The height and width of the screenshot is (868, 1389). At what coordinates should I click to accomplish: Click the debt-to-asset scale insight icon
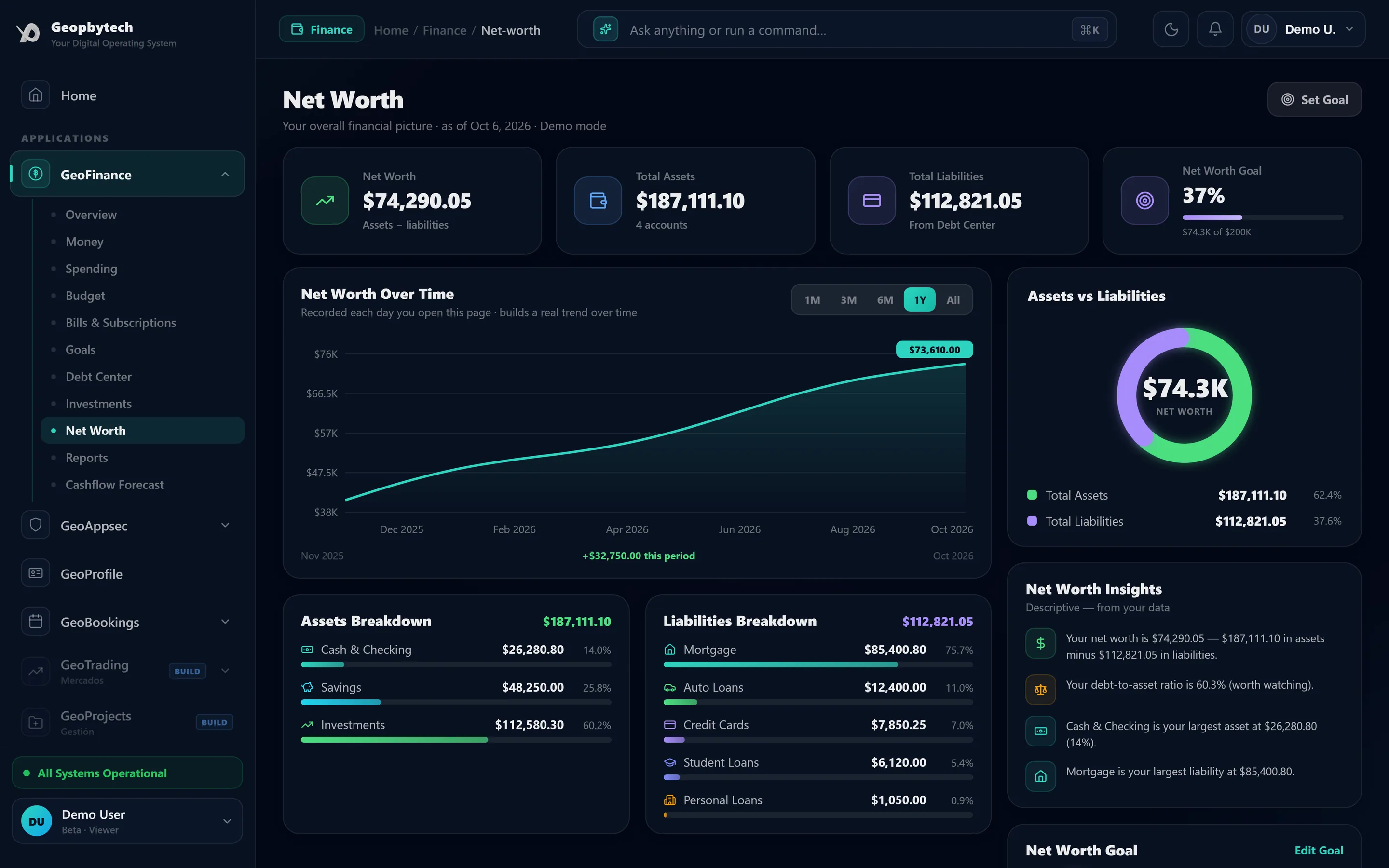coord(1041,690)
